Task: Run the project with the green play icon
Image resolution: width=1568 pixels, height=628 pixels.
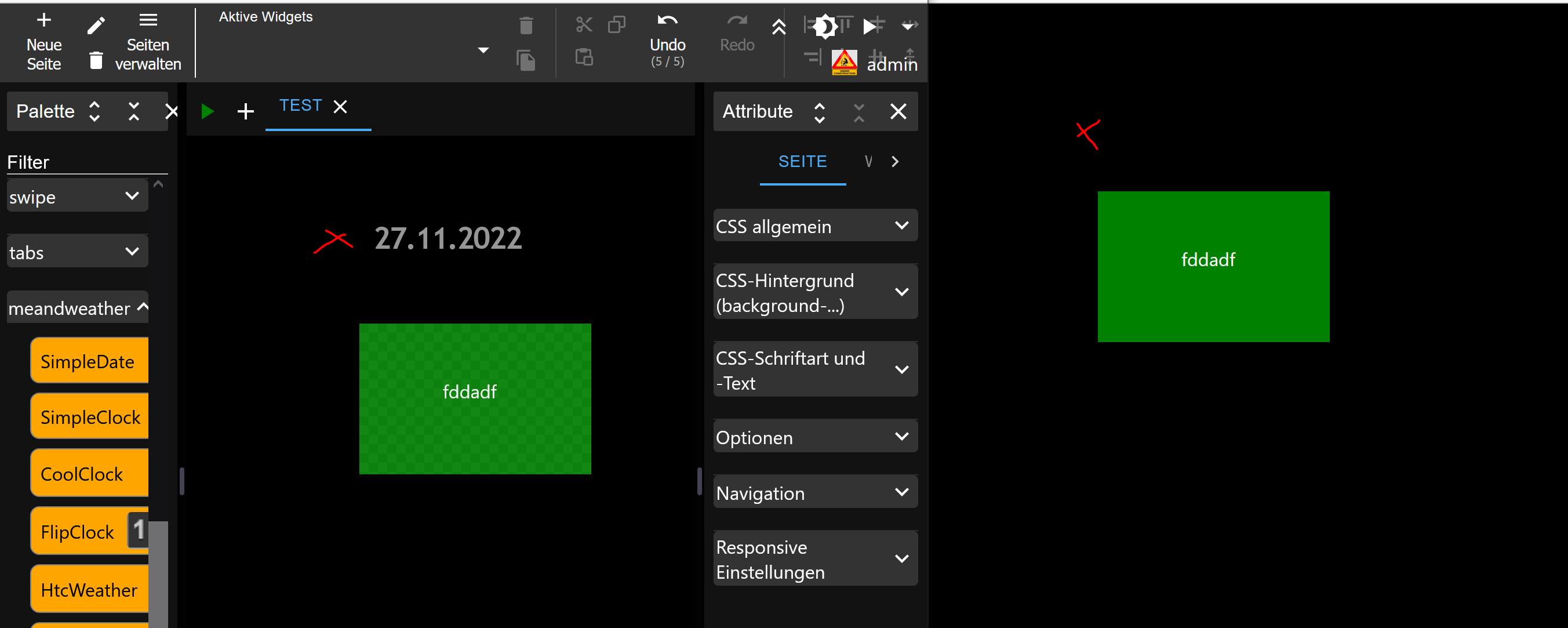Action: coord(208,111)
